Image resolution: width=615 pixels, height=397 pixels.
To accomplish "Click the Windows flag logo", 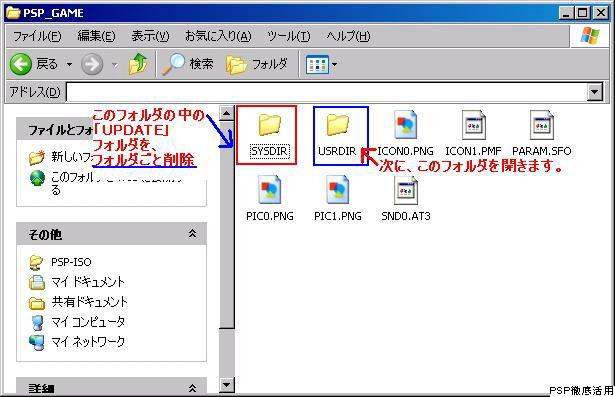I will click(590, 36).
